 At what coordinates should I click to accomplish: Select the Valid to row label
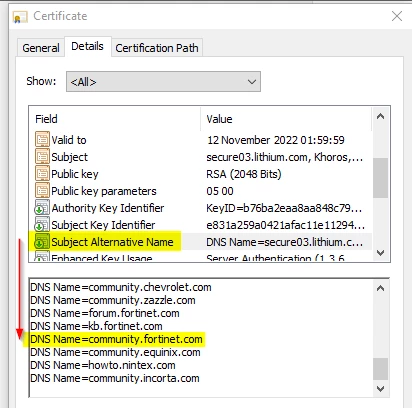point(69,140)
